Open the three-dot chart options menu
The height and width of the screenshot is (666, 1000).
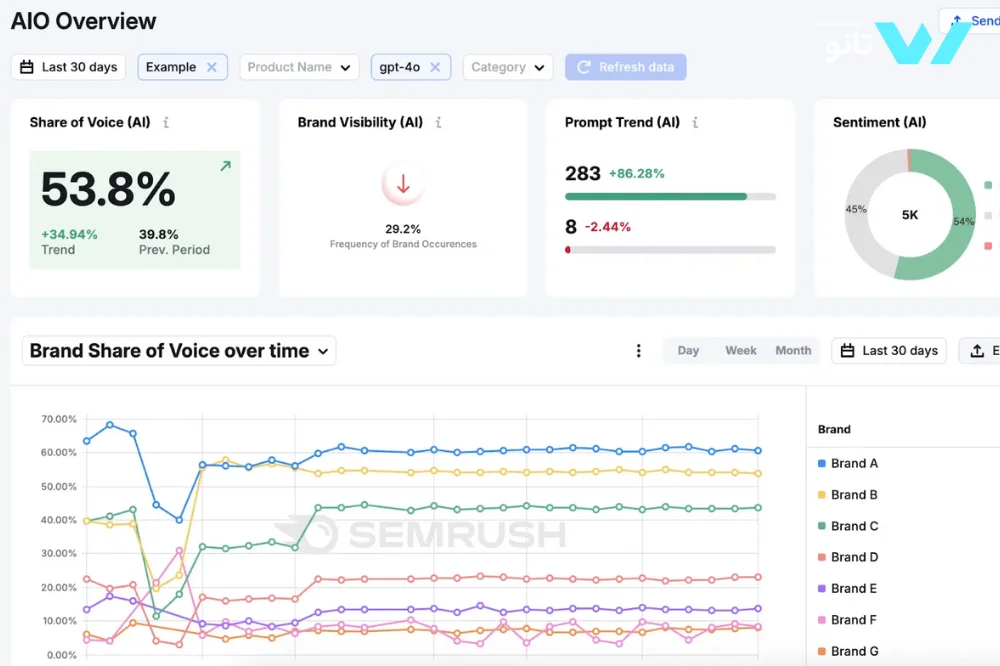tap(639, 351)
